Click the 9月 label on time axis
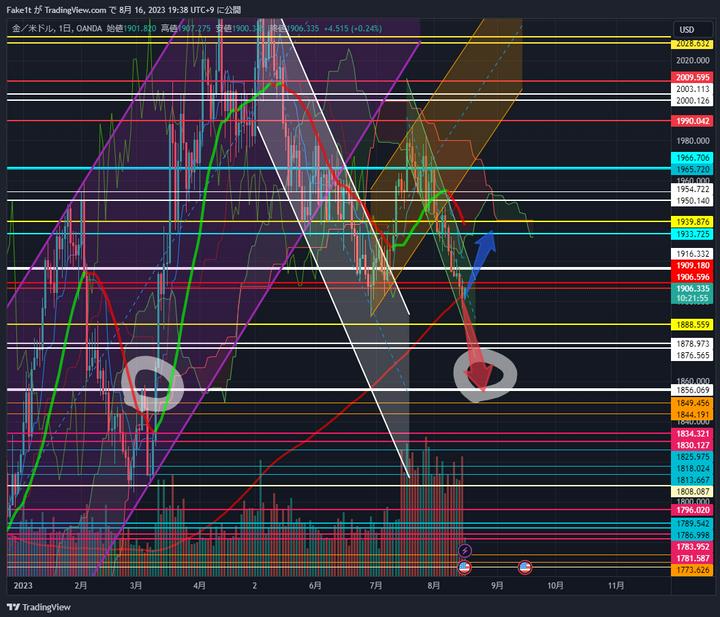Screen dimensions: 720x617 coord(496,585)
